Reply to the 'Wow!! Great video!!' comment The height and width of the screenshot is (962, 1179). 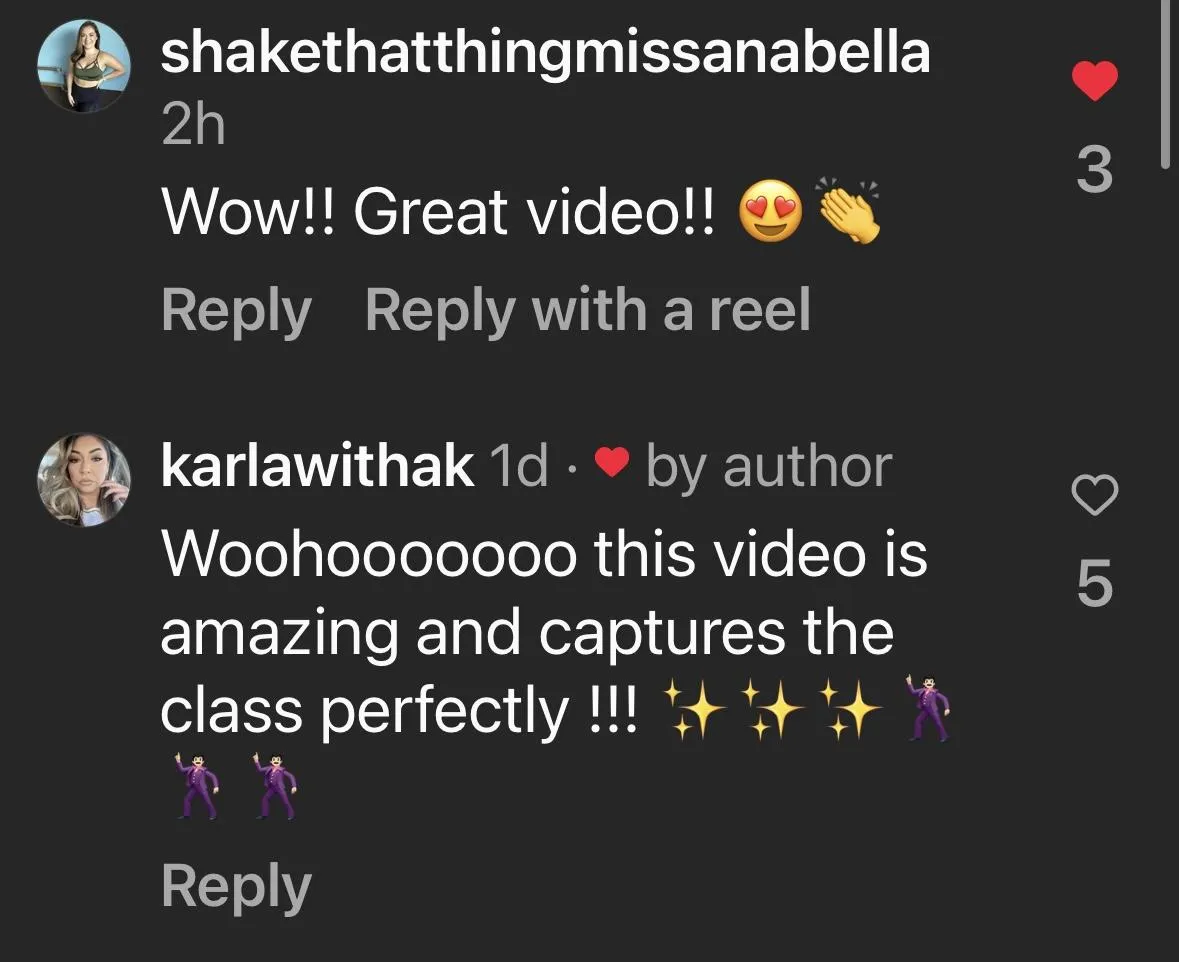click(x=236, y=311)
